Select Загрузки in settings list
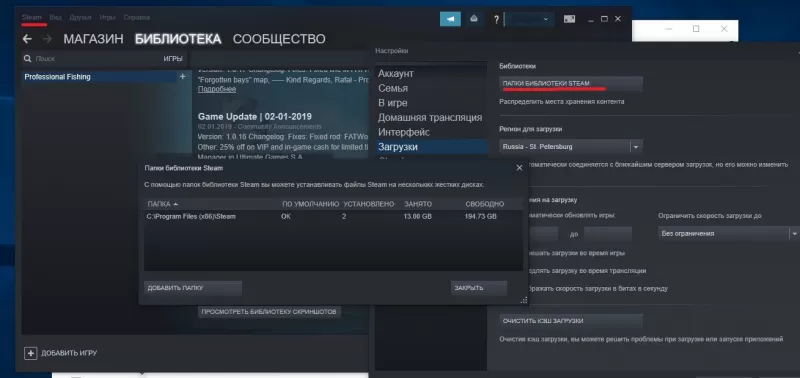Image resolution: width=800 pixels, height=378 pixels. [431, 147]
